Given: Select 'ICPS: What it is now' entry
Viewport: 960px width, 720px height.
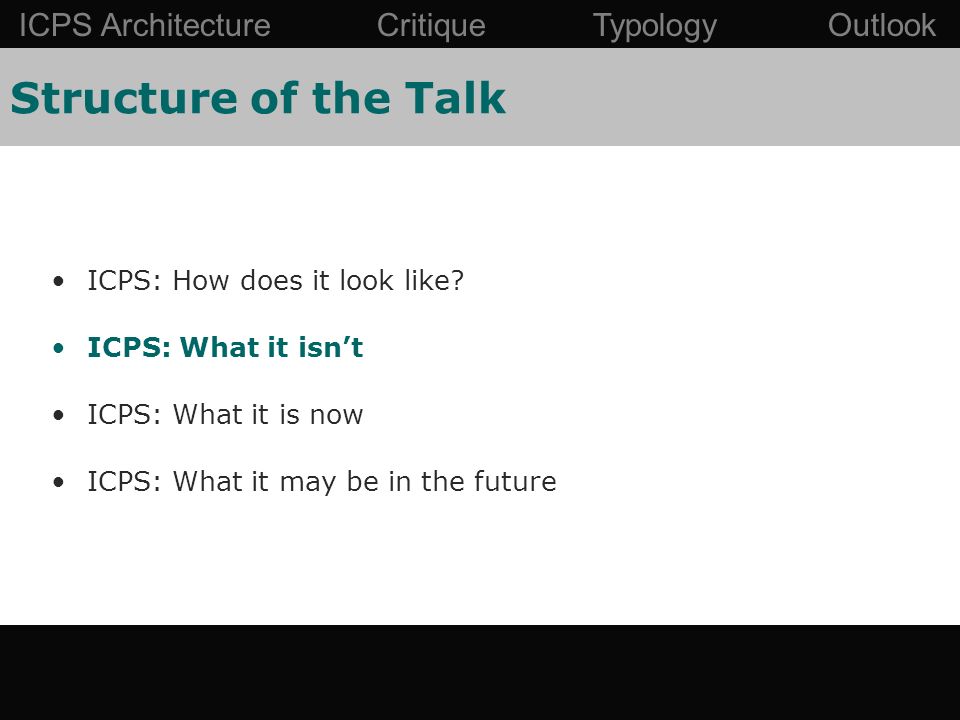Looking at the screenshot, I should coord(225,414).
